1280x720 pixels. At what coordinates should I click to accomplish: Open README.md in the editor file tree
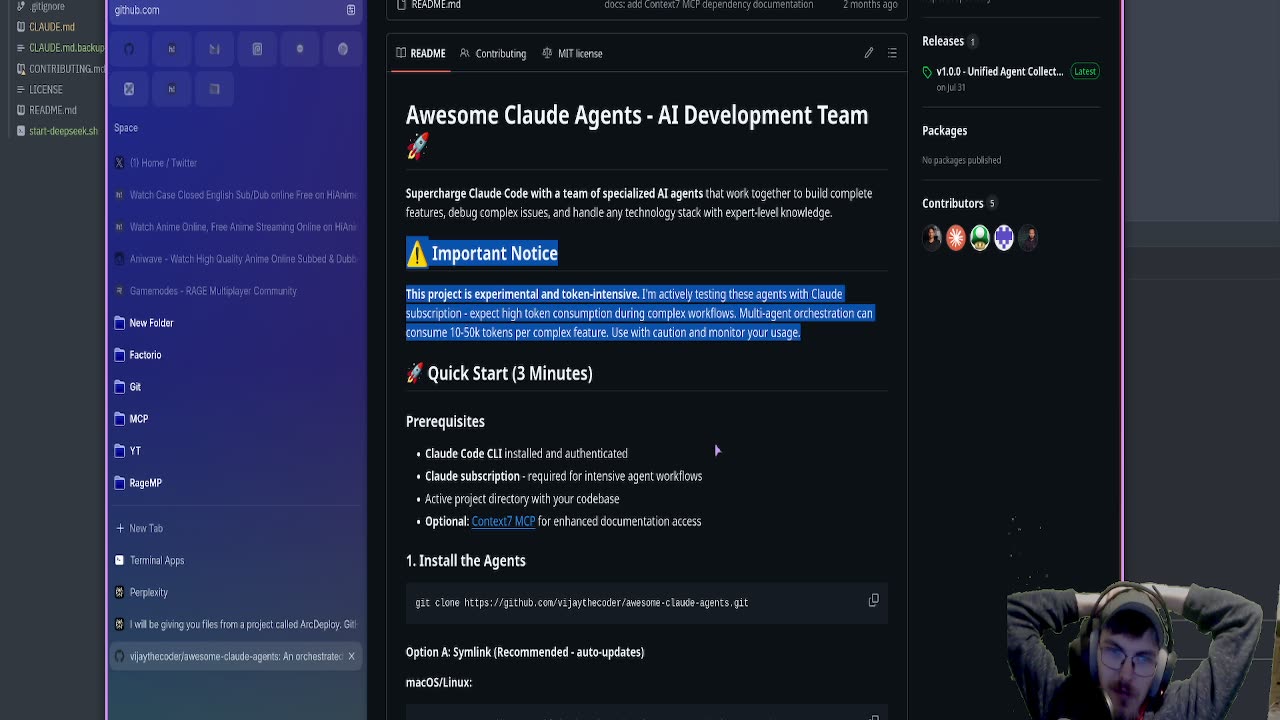click(x=53, y=110)
